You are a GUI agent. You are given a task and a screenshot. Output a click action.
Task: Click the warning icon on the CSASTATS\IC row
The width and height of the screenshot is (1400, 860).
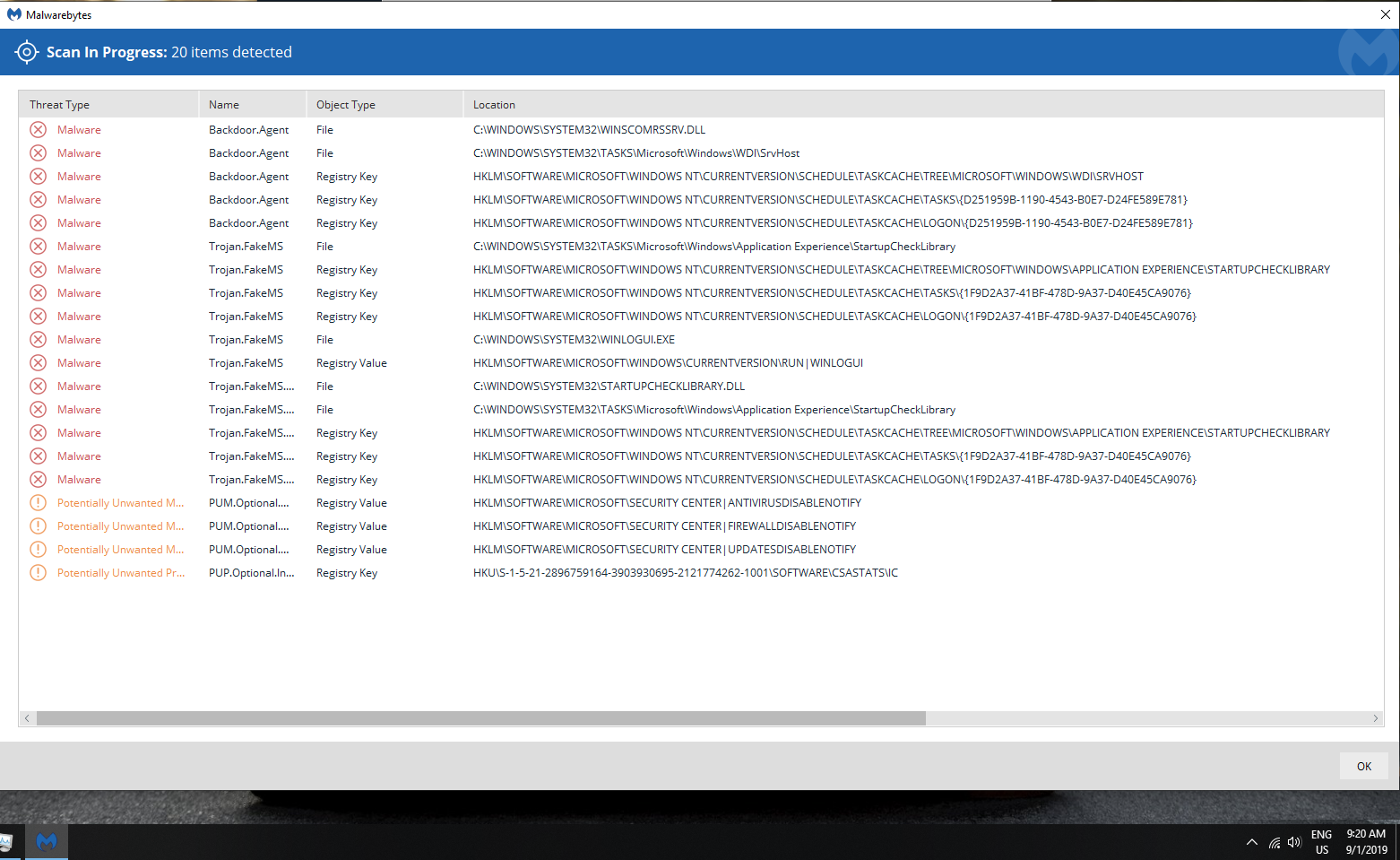point(39,573)
